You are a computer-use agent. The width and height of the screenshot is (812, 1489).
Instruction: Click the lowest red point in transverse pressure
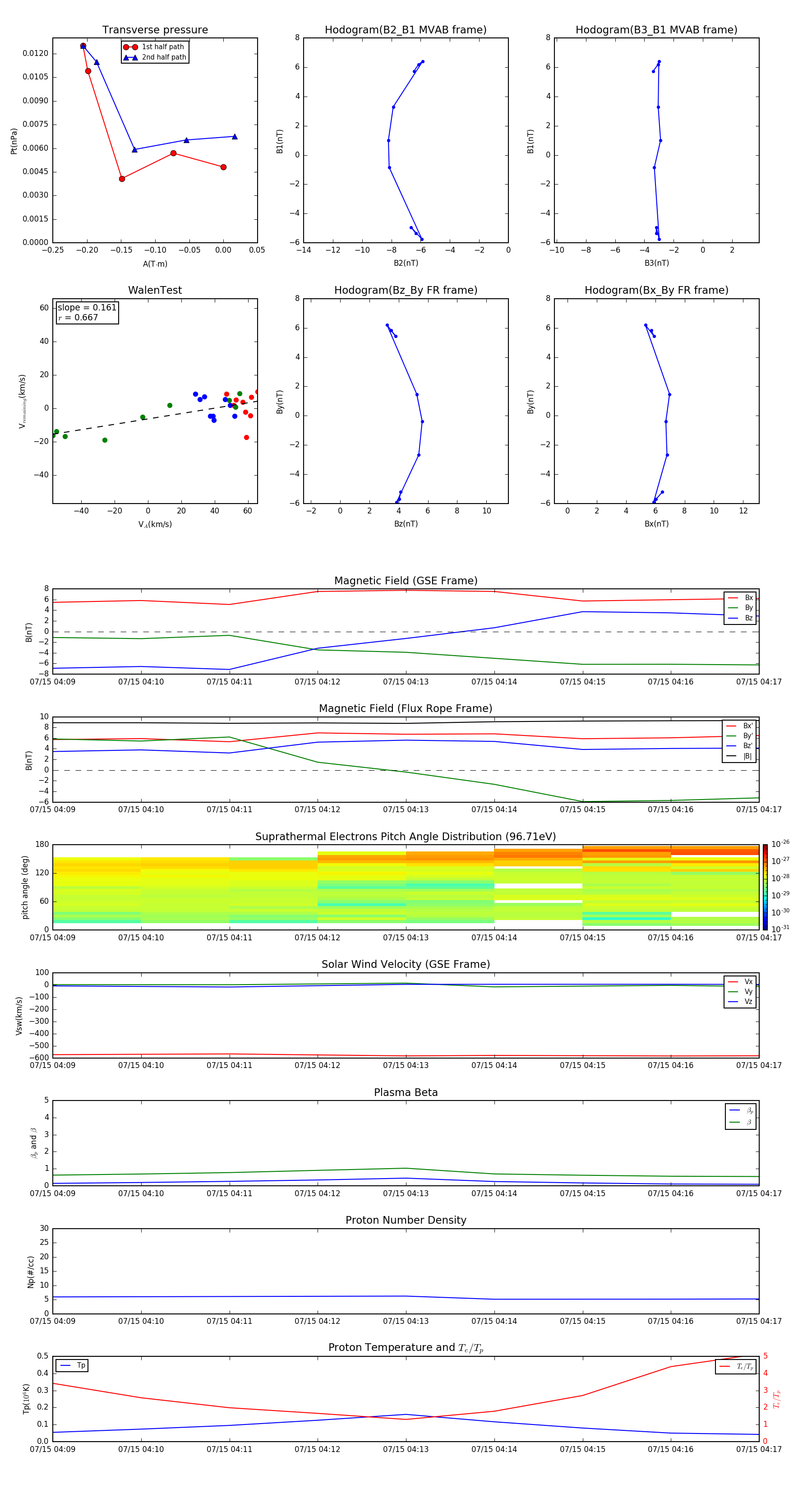tap(122, 179)
